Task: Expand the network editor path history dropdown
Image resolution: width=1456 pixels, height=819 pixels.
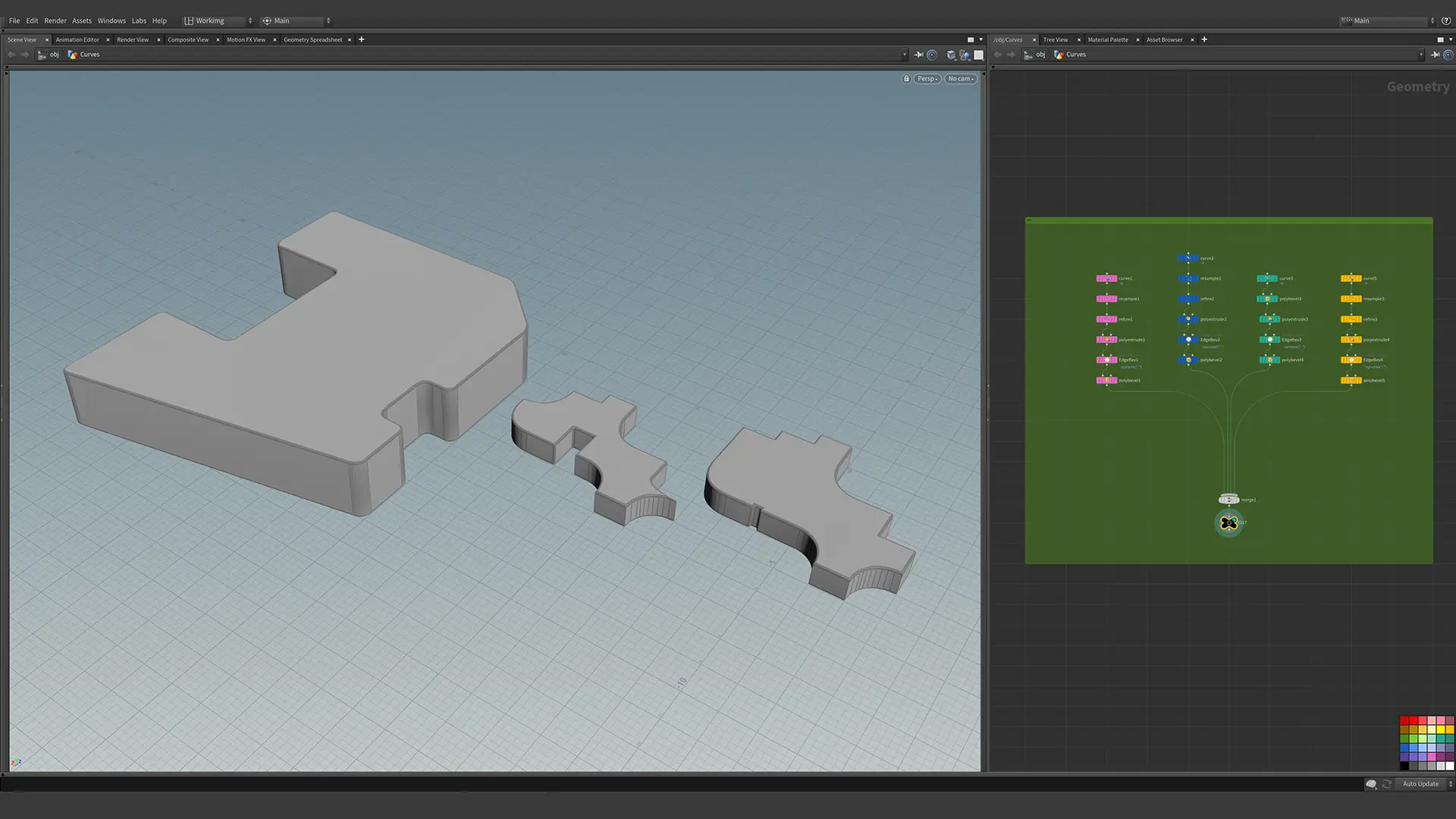Action: (x=1420, y=55)
